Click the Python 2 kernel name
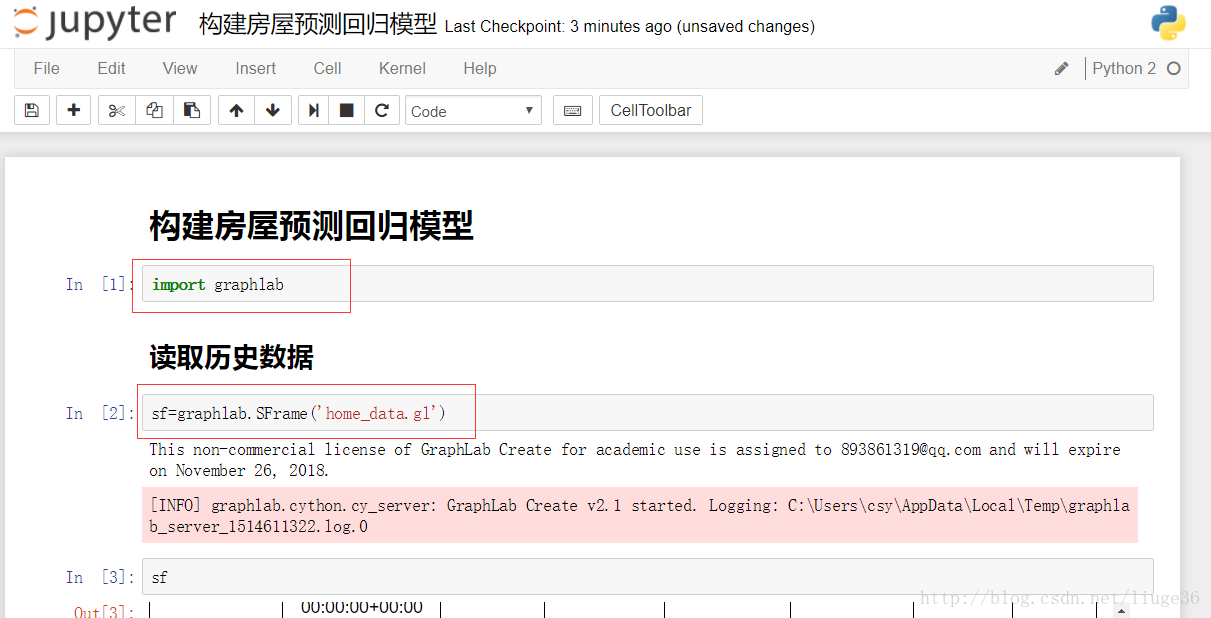Viewport: 1211px width, 618px height. click(1124, 69)
